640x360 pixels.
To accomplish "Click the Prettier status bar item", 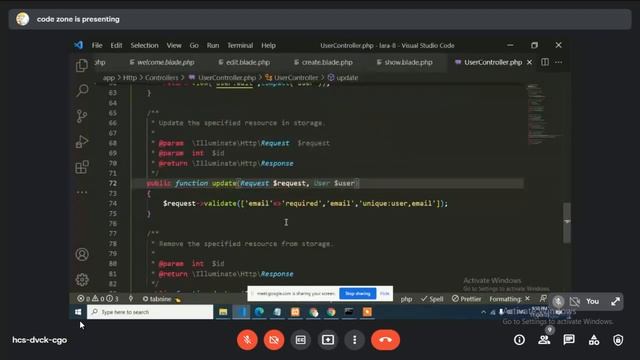I will point(467,299).
